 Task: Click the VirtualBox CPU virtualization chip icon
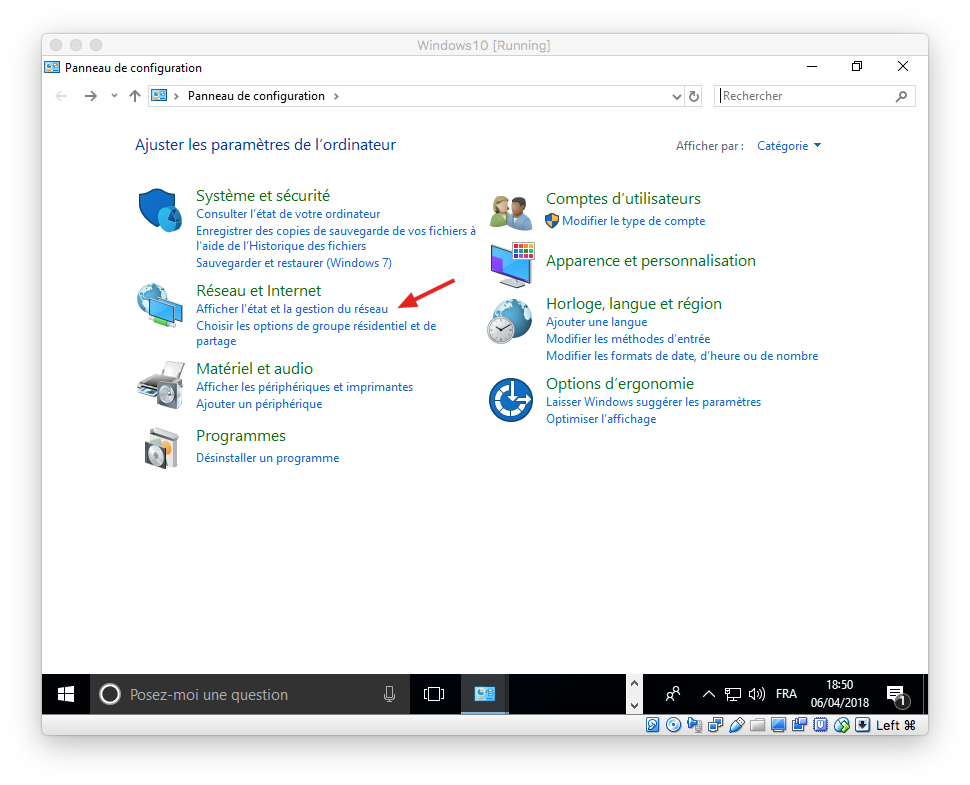(x=820, y=725)
